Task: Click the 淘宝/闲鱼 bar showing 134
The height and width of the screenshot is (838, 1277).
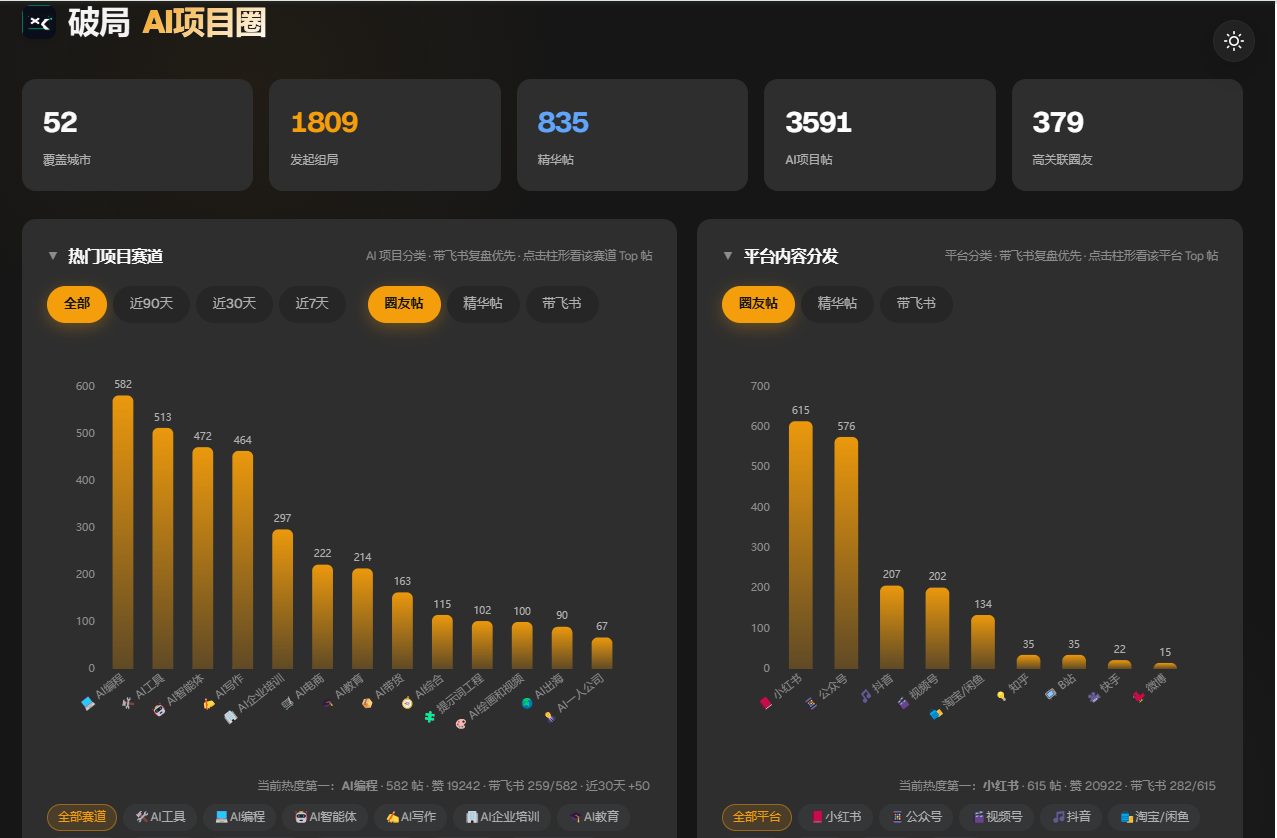Action: (983, 642)
